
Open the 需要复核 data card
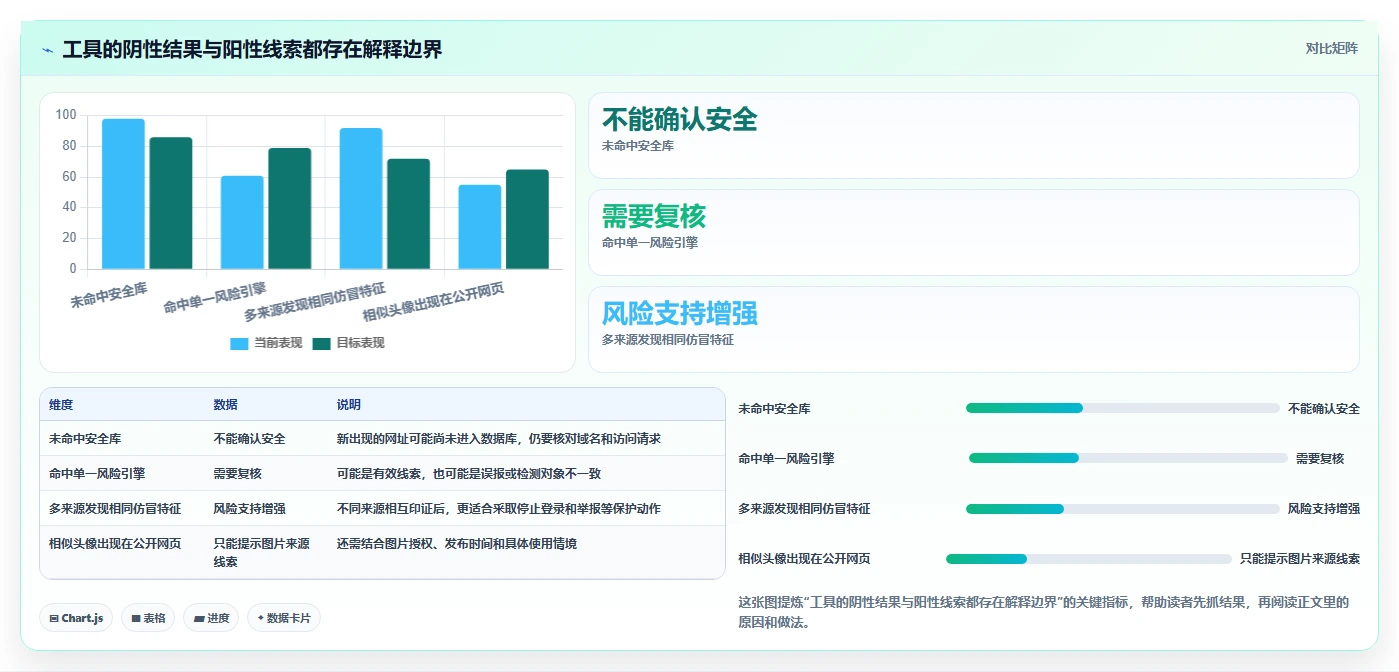click(x=973, y=232)
